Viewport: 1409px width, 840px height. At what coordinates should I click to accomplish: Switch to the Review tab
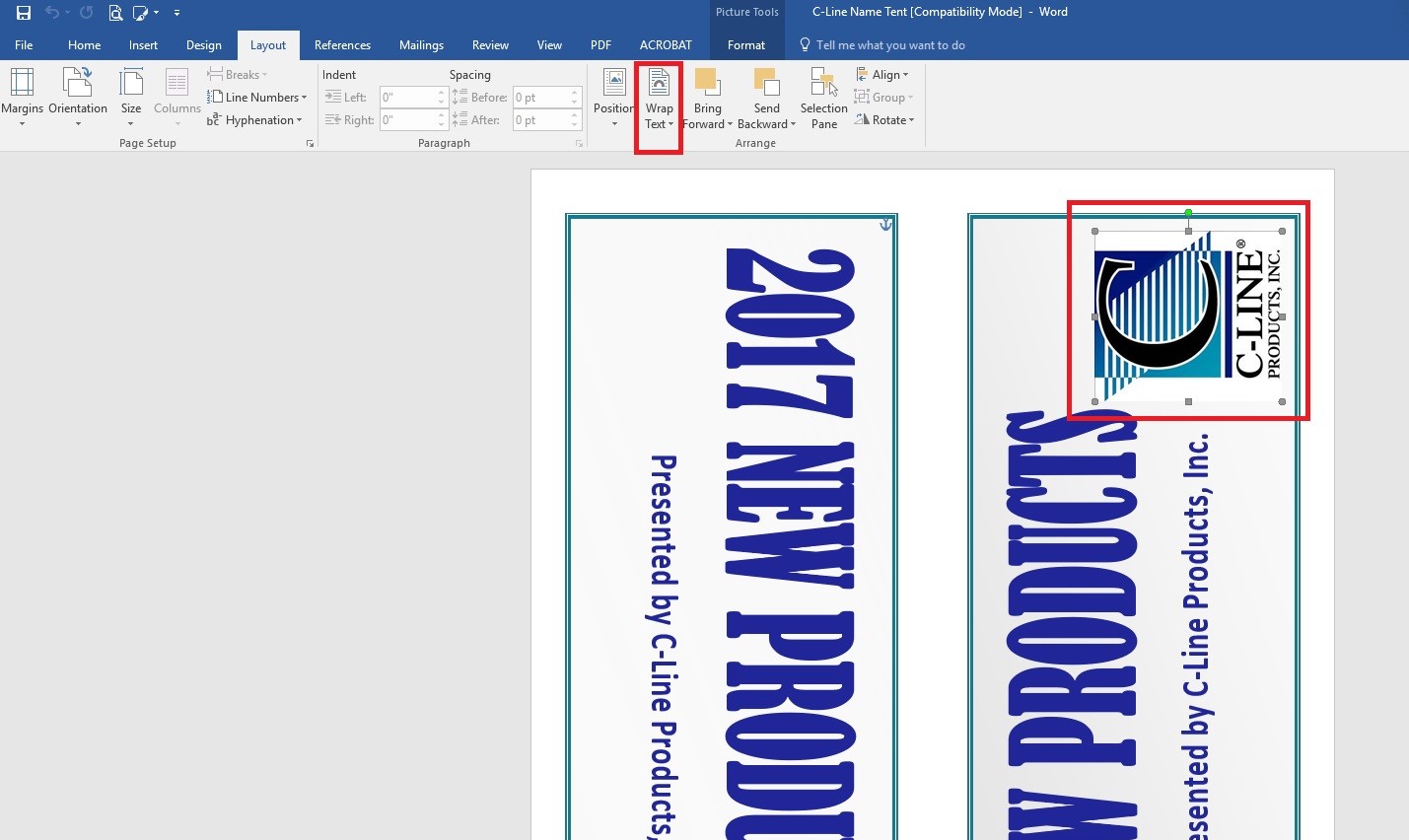pyautogui.click(x=490, y=45)
